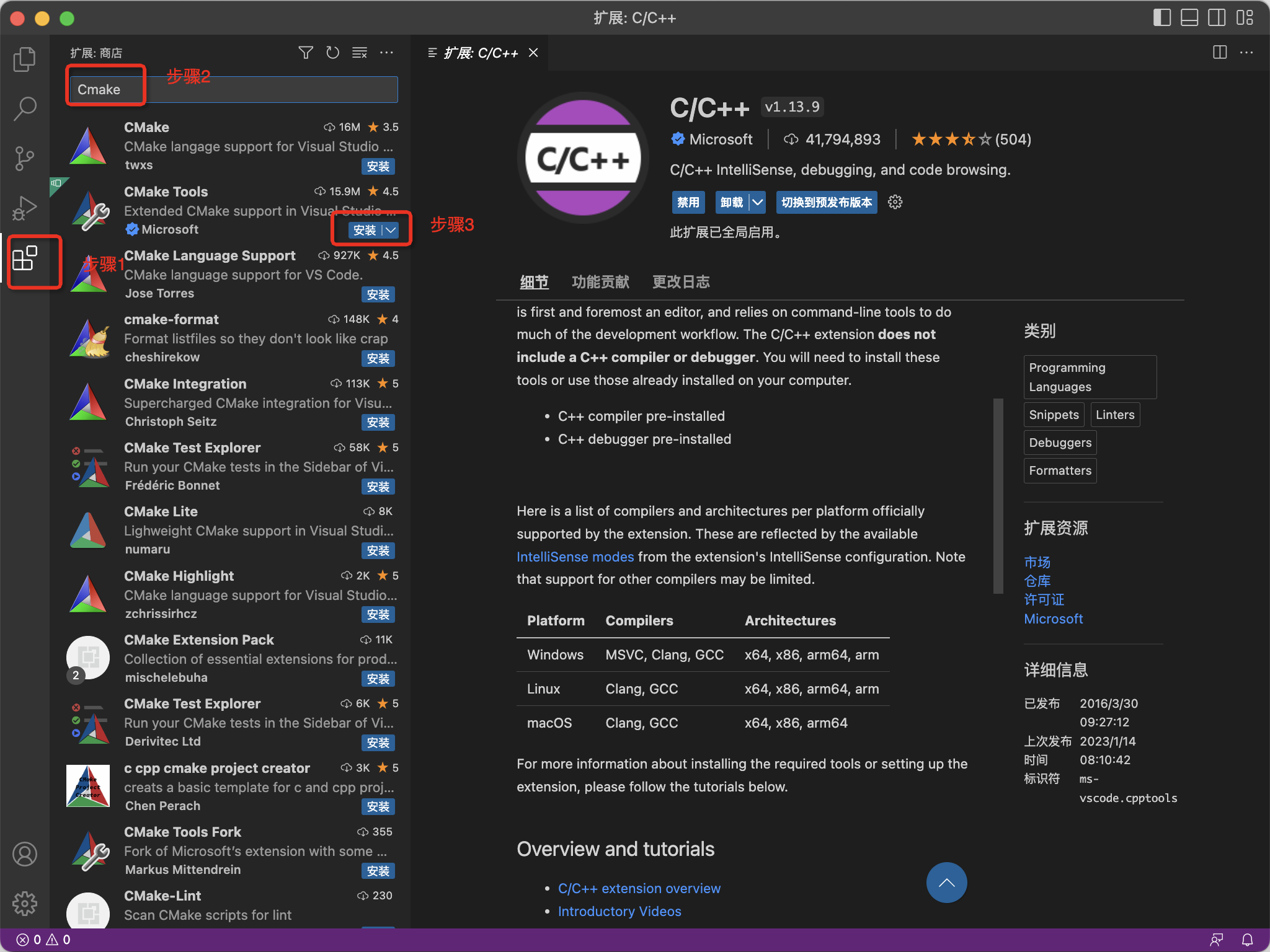Viewport: 1270px width, 952px height.
Task: Select the cmake-format extension icon
Action: pyautogui.click(x=89, y=338)
